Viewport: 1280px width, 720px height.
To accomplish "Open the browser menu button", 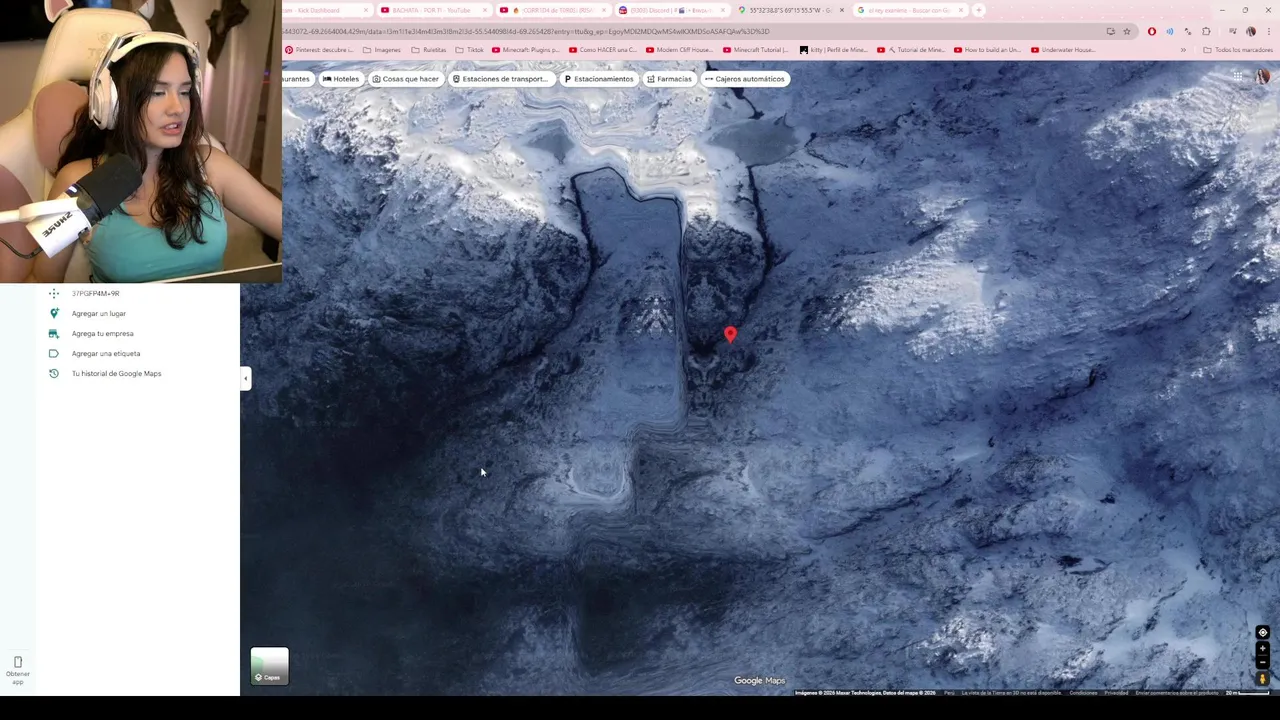I will pyautogui.click(x=1267, y=31).
